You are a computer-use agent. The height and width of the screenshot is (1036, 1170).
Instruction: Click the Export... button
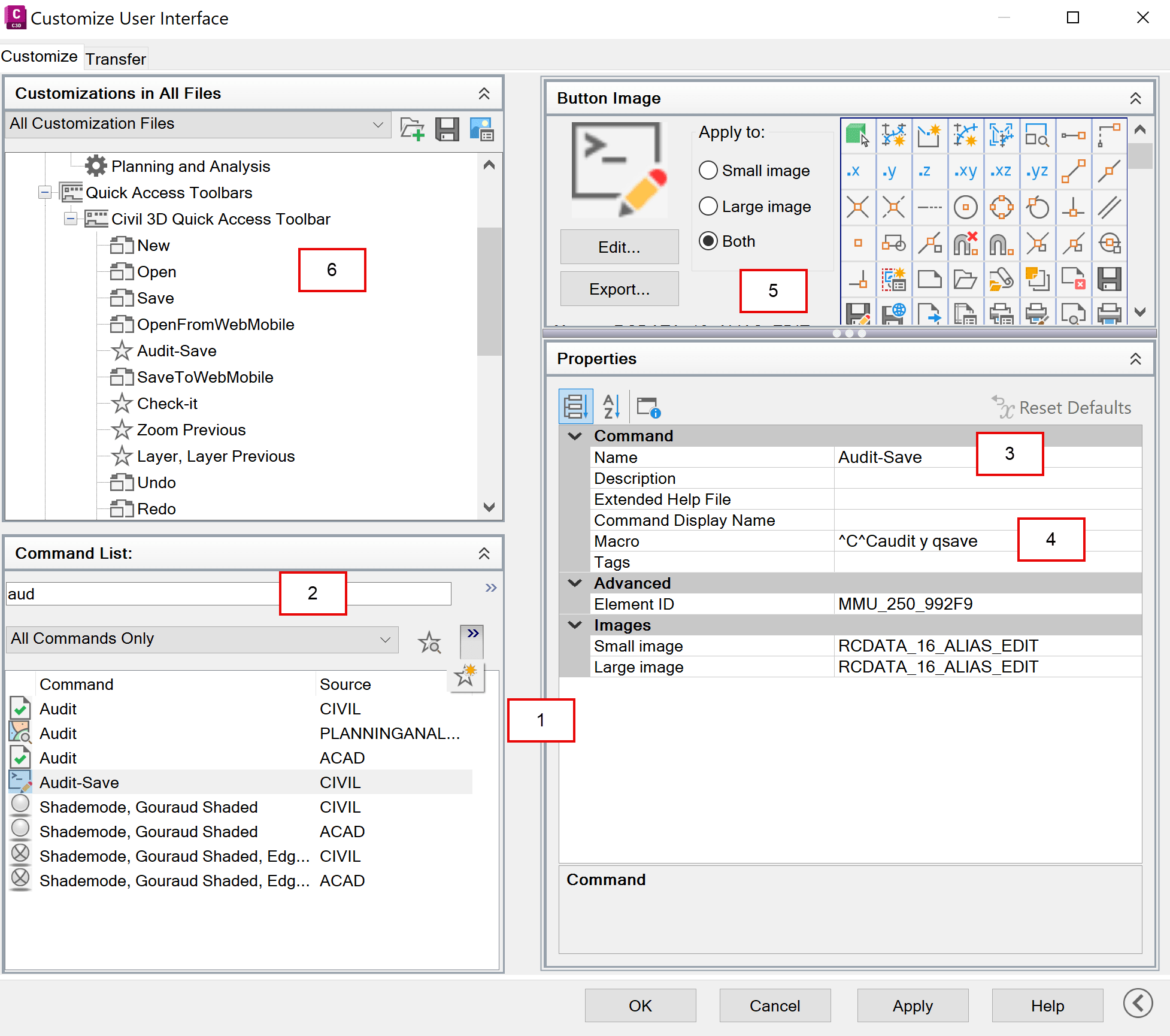(x=619, y=289)
